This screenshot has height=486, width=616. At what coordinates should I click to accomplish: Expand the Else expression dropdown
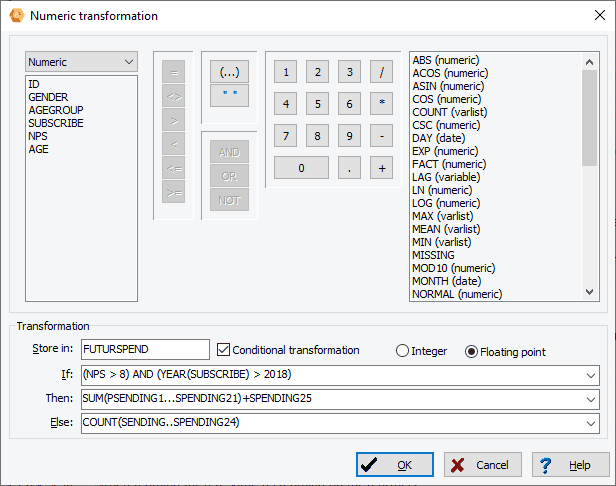[591, 423]
